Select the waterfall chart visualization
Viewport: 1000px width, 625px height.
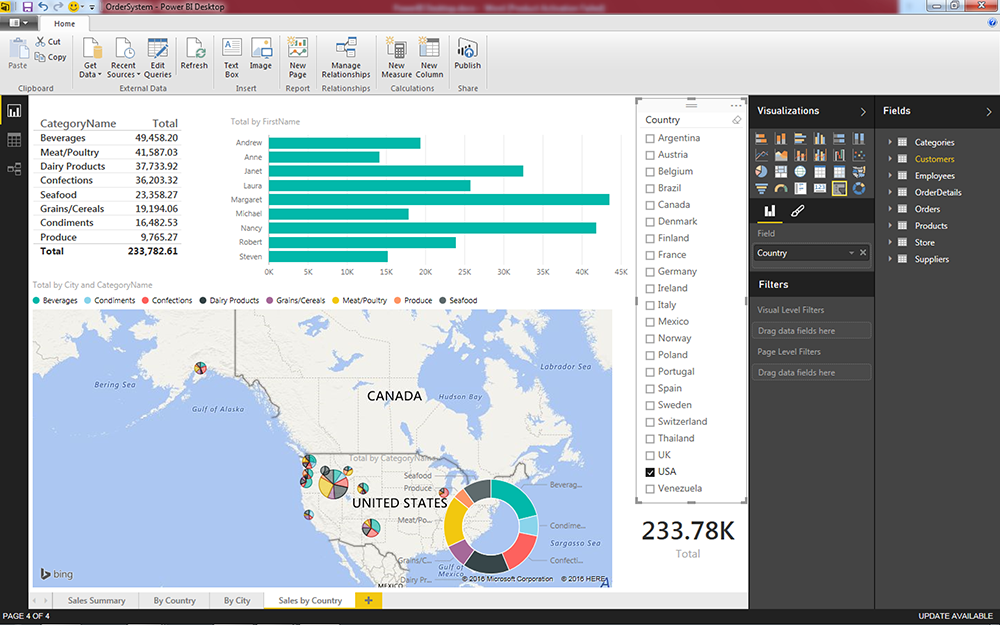(839, 155)
